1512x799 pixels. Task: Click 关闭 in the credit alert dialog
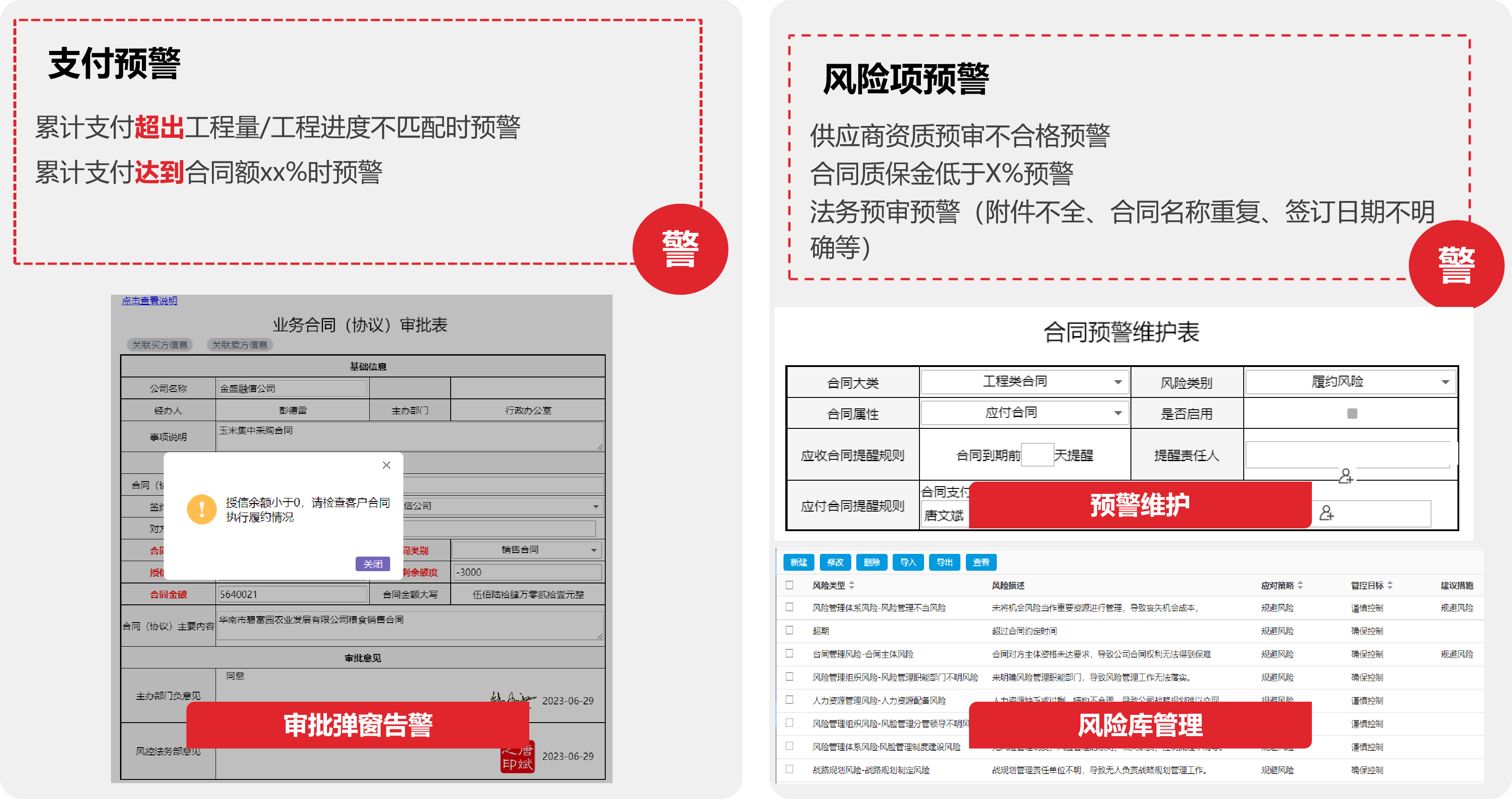[x=374, y=564]
